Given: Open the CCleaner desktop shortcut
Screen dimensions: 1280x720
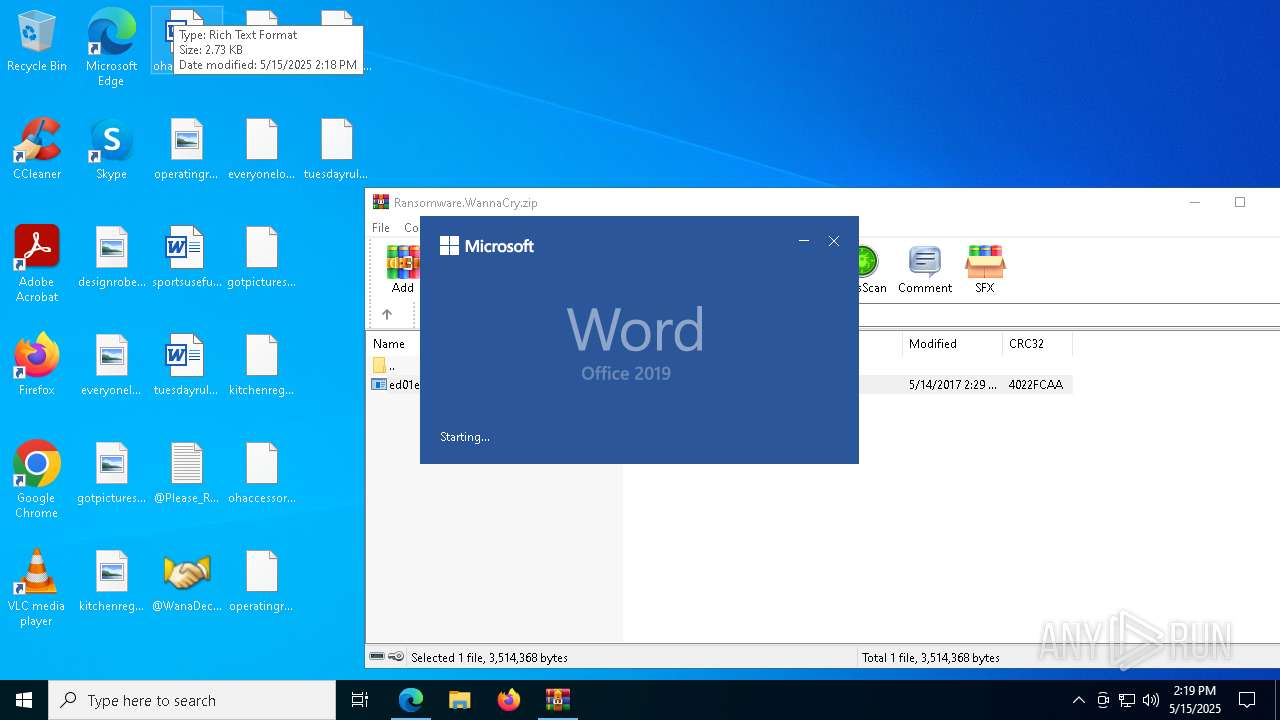Looking at the screenshot, I should pos(37,150).
